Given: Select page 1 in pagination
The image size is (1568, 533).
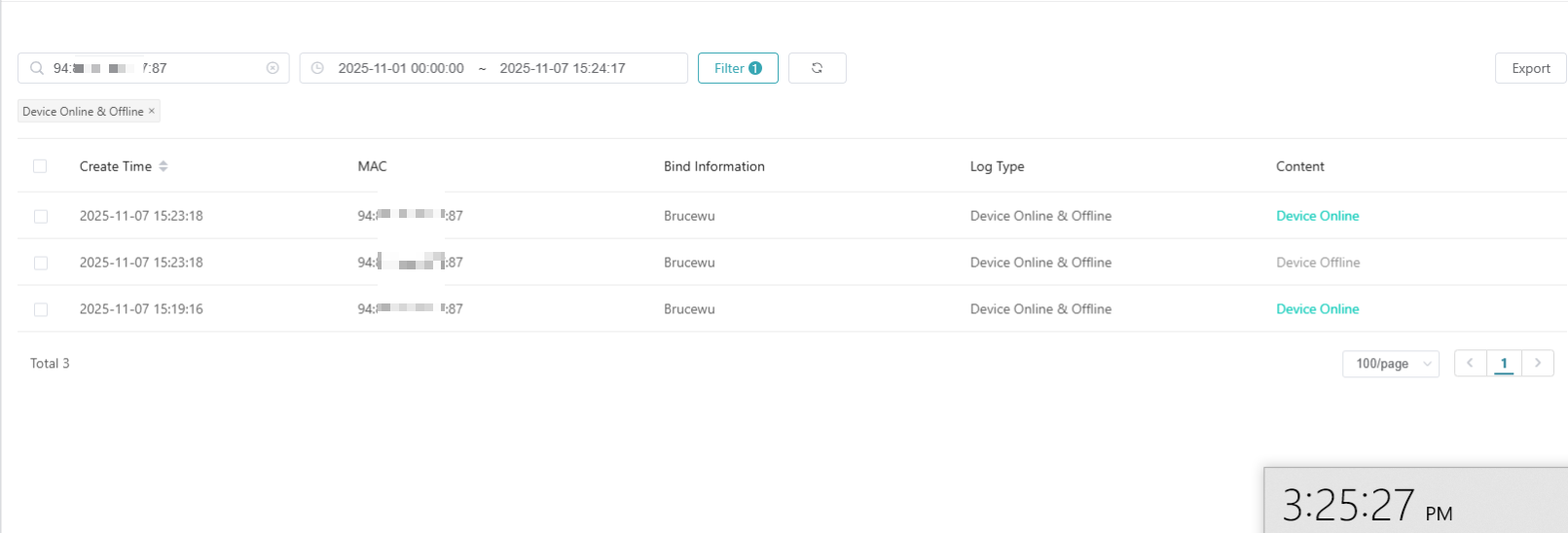Looking at the screenshot, I should click(x=1504, y=363).
